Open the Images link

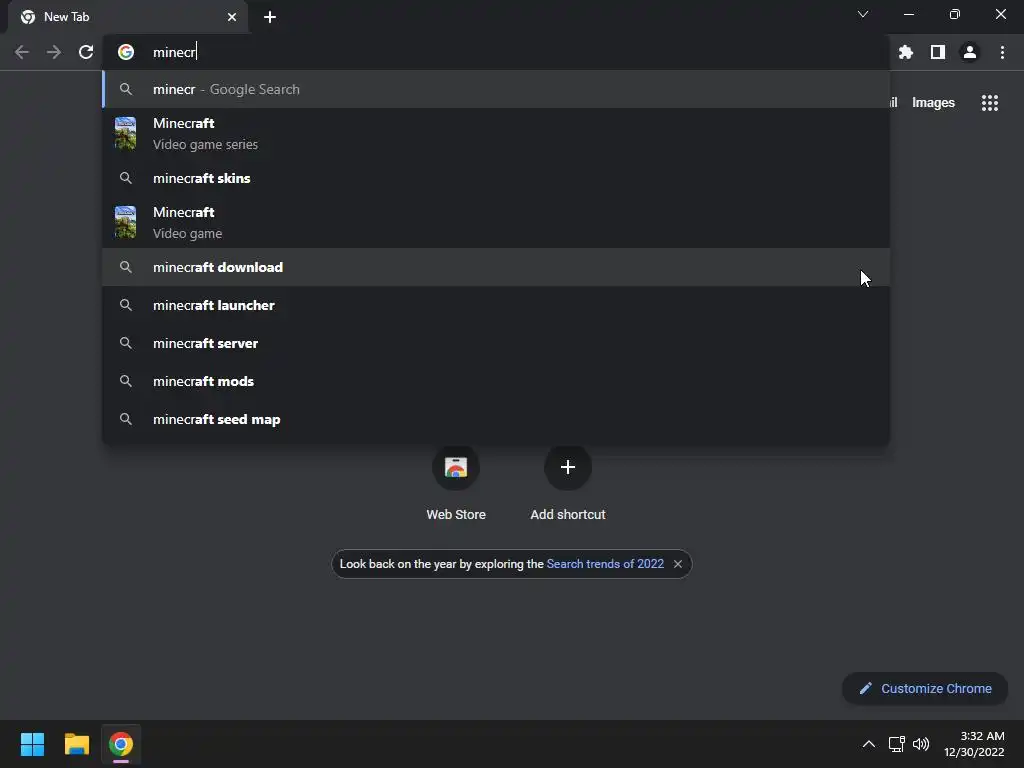tap(933, 103)
